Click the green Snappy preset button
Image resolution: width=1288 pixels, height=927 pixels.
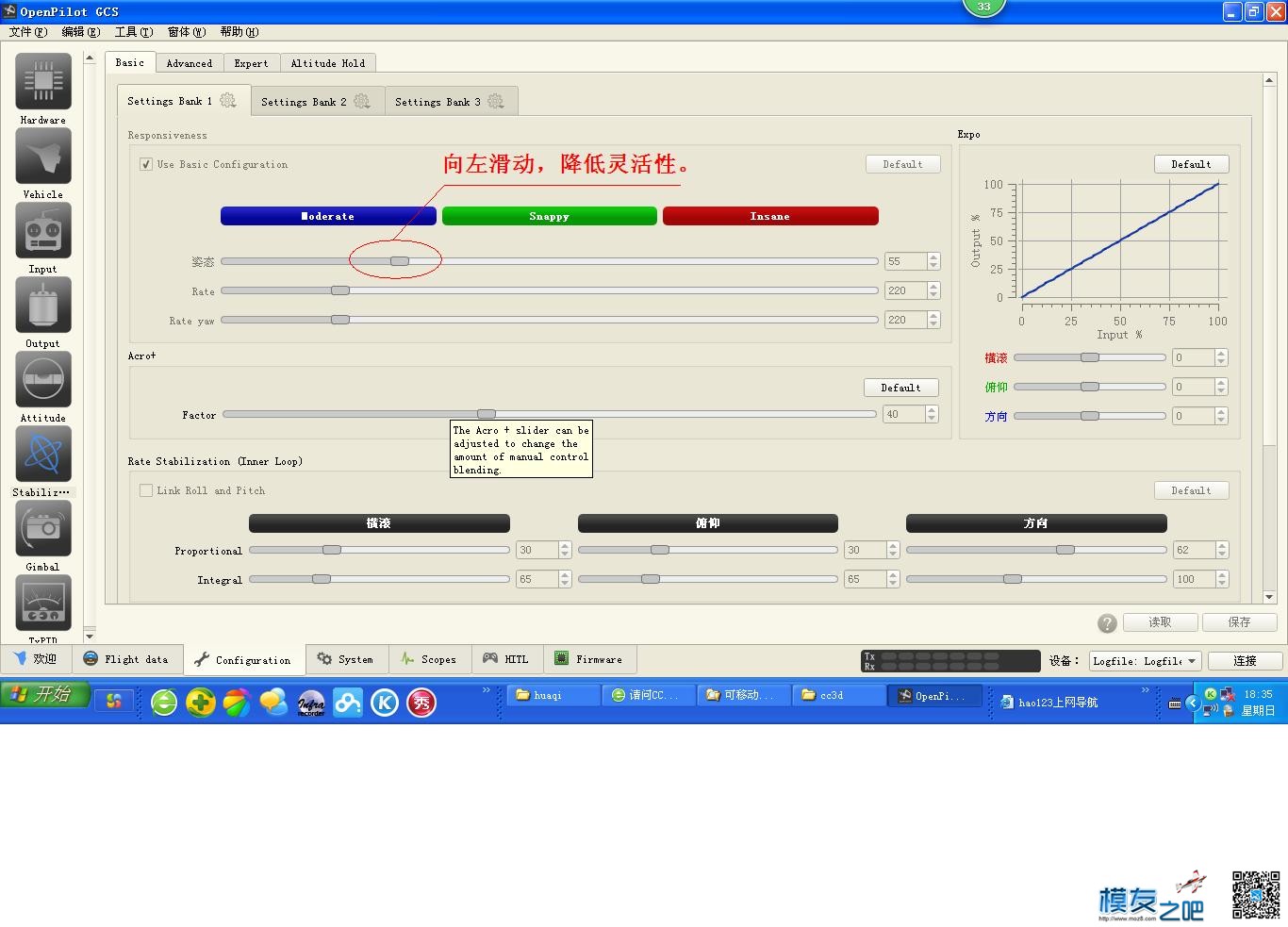point(549,216)
